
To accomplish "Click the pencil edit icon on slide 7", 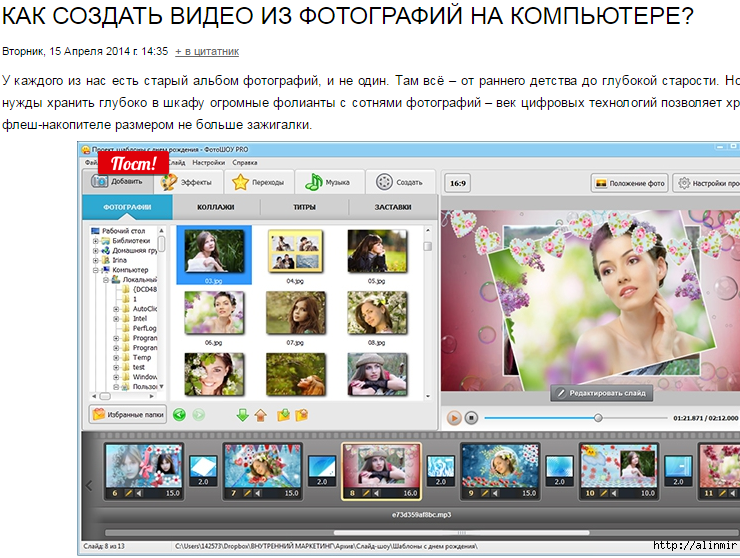I will click(x=247, y=493).
